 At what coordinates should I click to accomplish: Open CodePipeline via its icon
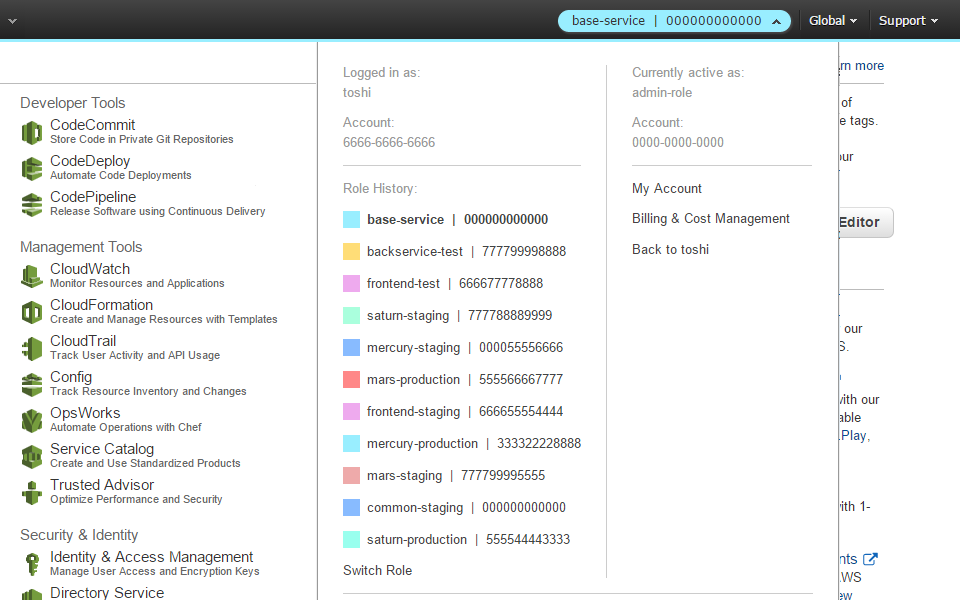pos(31,203)
